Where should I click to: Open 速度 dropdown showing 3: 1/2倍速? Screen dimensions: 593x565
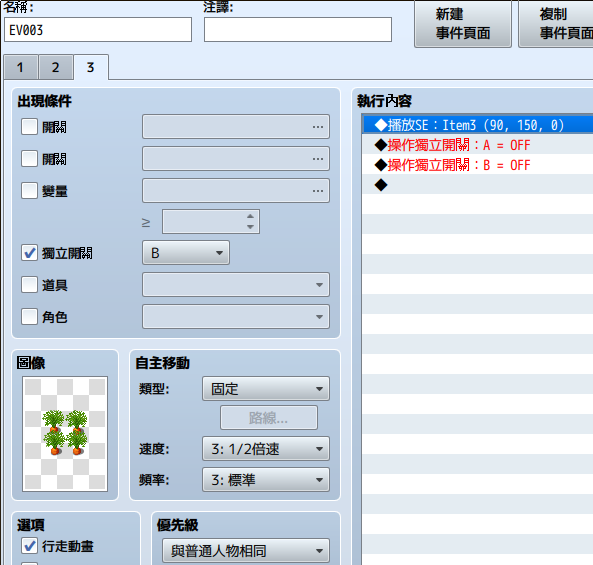coord(266,449)
